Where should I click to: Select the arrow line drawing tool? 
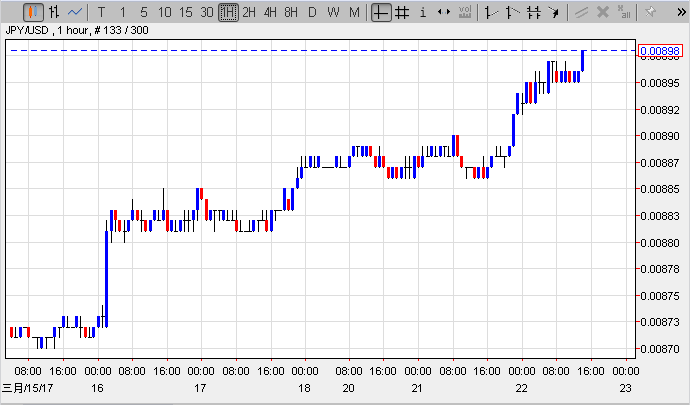554,12
